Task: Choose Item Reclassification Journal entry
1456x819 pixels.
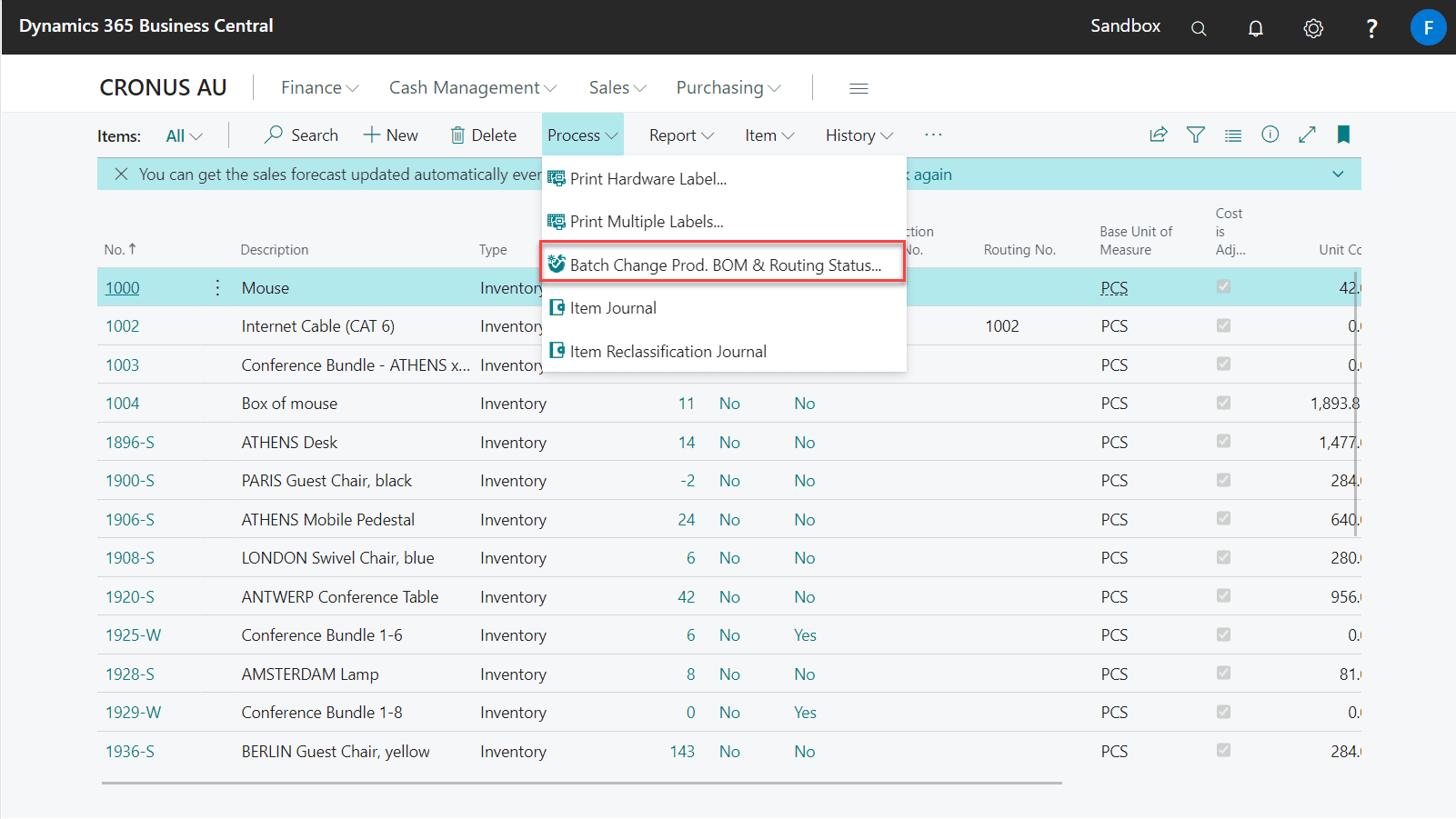Action: (x=724, y=351)
